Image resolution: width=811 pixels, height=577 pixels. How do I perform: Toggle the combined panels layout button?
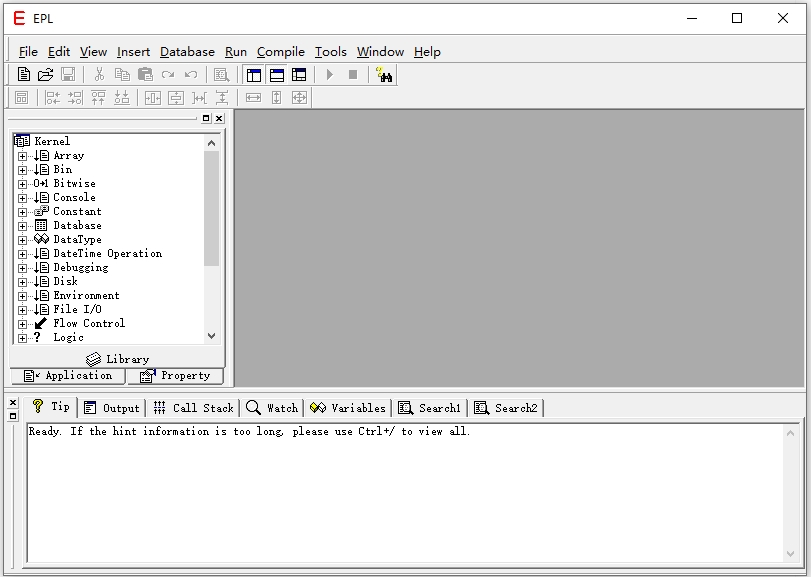(x=299, y=74)
